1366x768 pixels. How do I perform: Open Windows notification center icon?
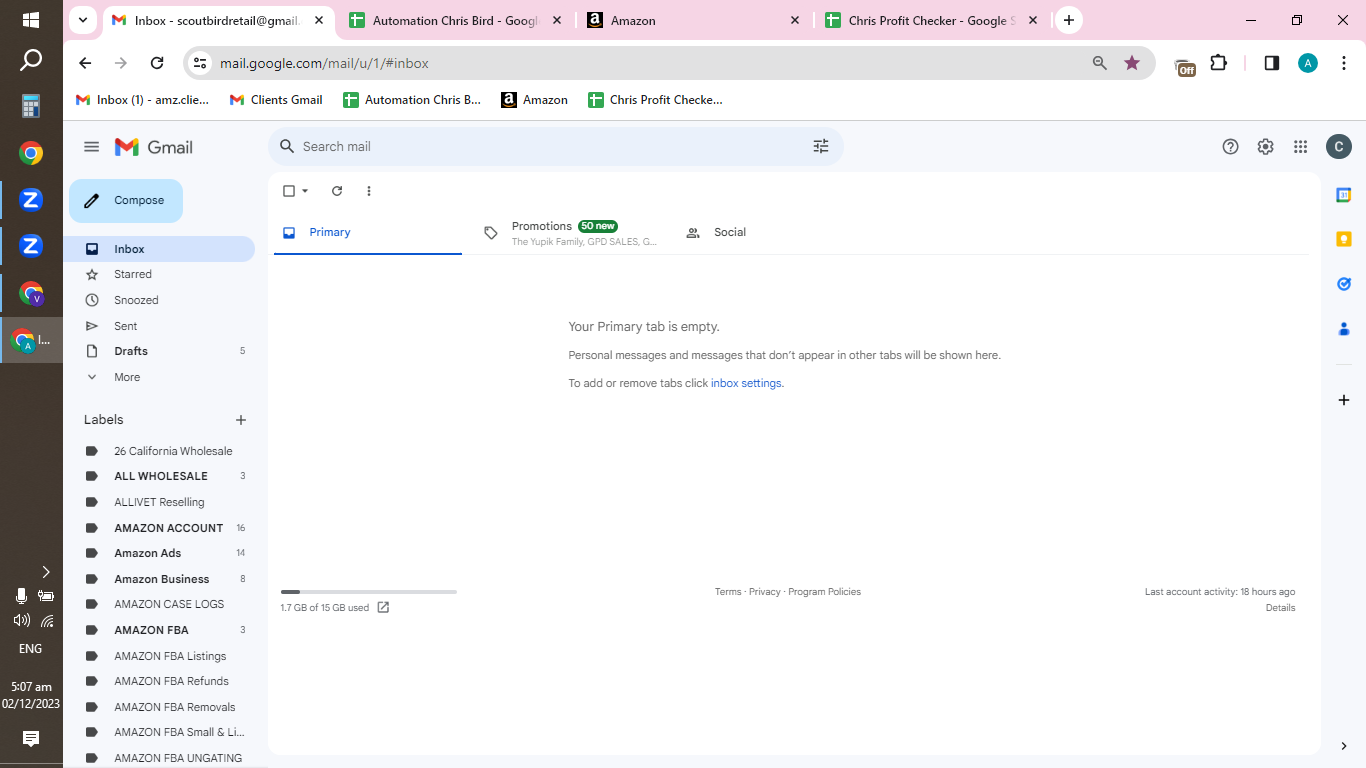(x=31, y=739)
